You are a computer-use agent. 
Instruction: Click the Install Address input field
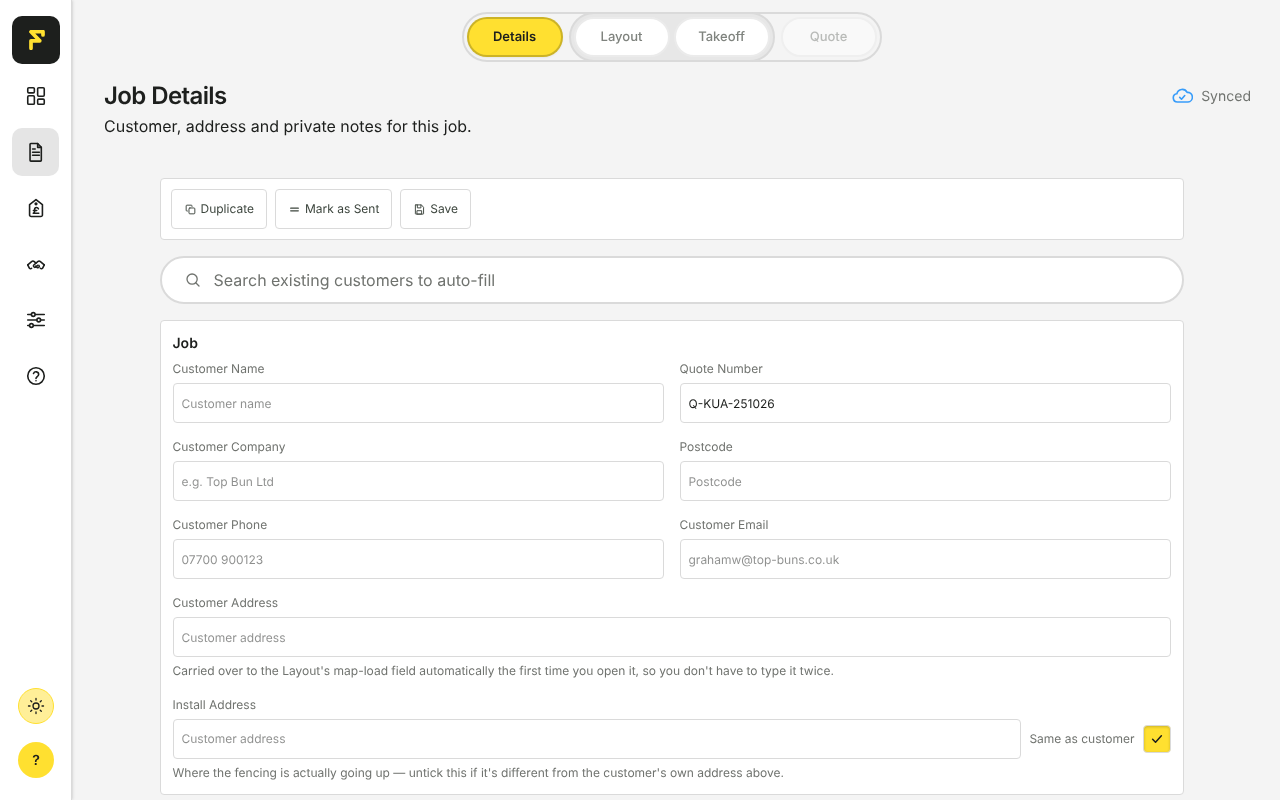597,739
